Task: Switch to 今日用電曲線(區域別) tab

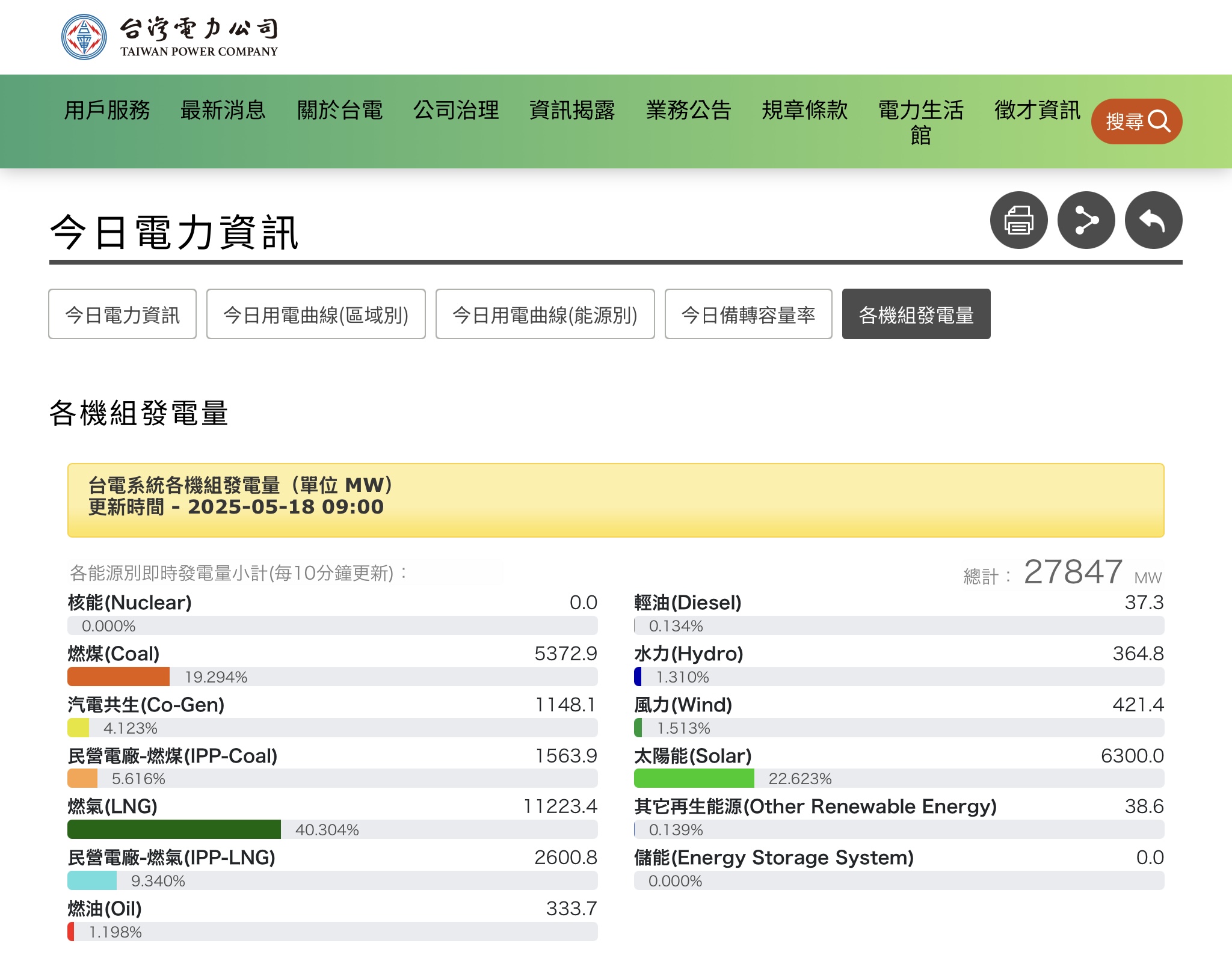Action: [316, 314]
